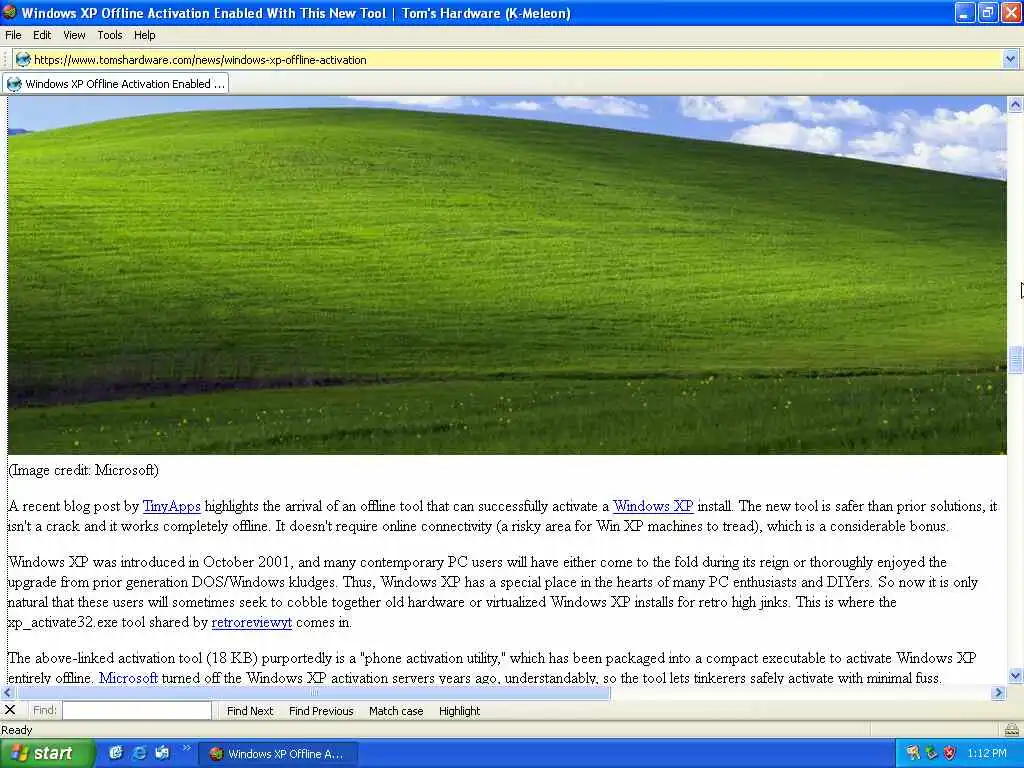
Task: Click the horizontal scrollbar right arrow
Action: (x=999, y=693)
